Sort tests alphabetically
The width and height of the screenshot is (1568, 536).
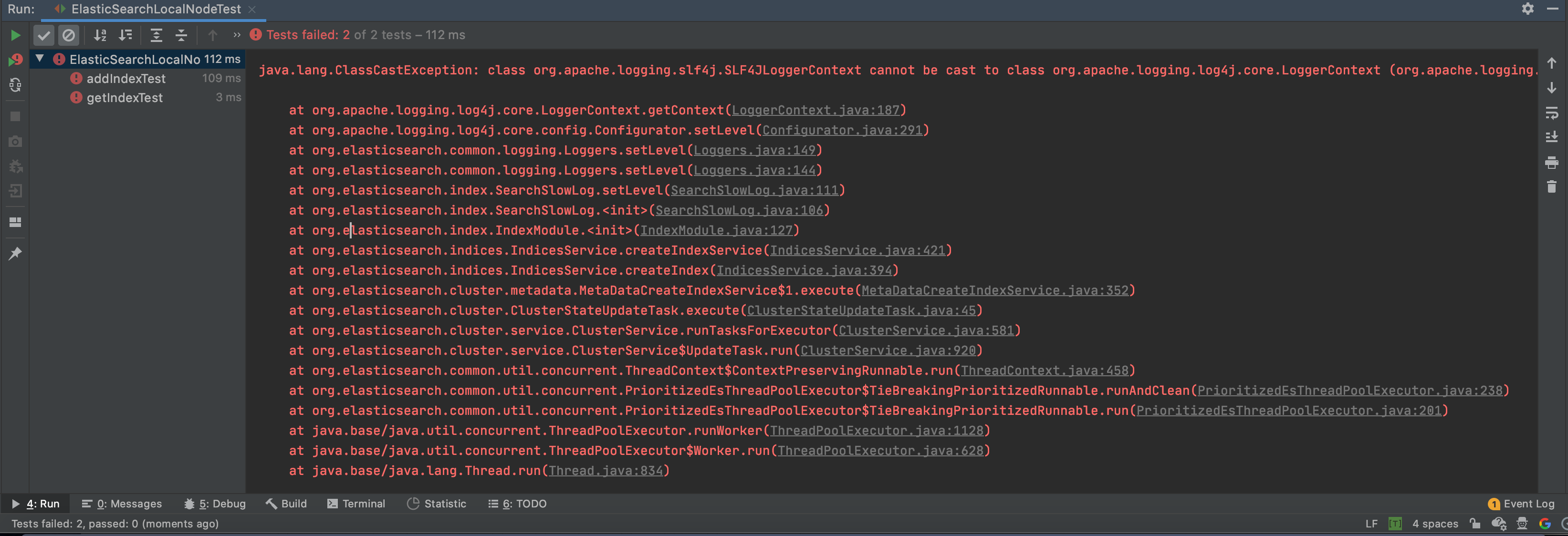[100, 35]
